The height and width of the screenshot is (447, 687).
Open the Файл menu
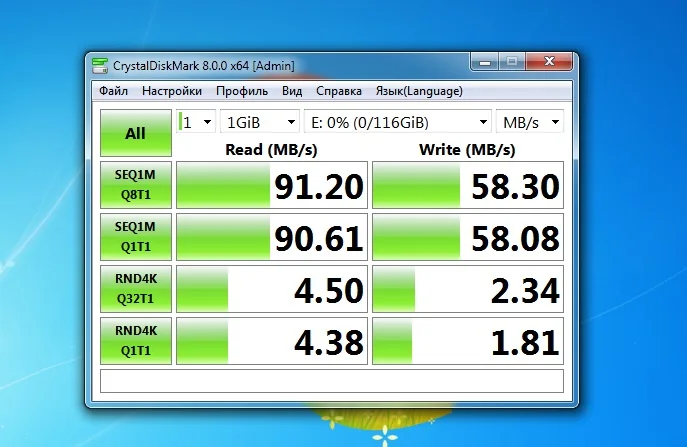pyautogui.click(x=113, y=91)
